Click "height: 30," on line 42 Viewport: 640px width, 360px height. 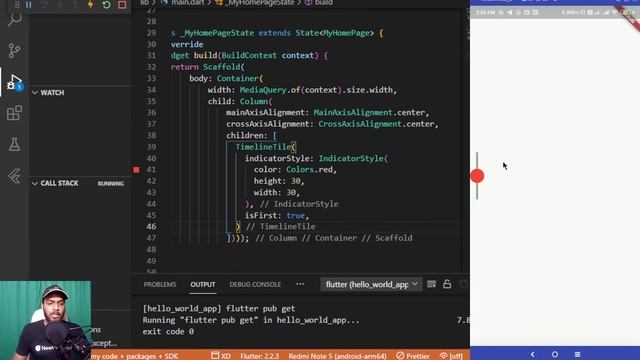tap(279, 181)
